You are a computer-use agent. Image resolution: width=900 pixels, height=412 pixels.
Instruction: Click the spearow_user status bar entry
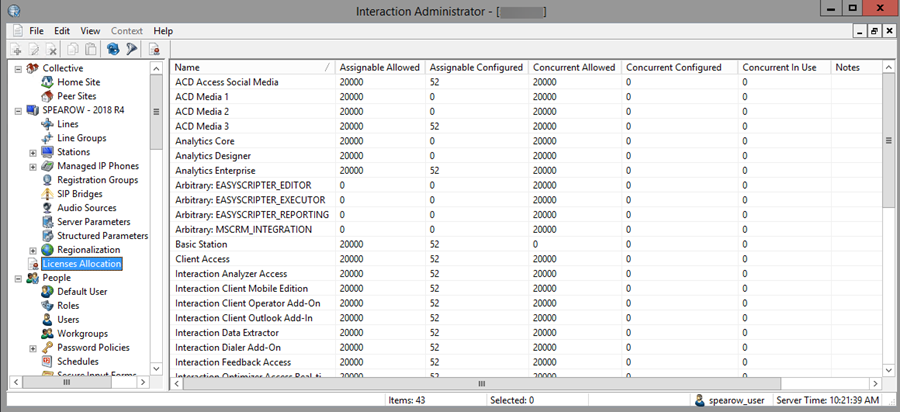pyautogui.click(x=730, y=400)
